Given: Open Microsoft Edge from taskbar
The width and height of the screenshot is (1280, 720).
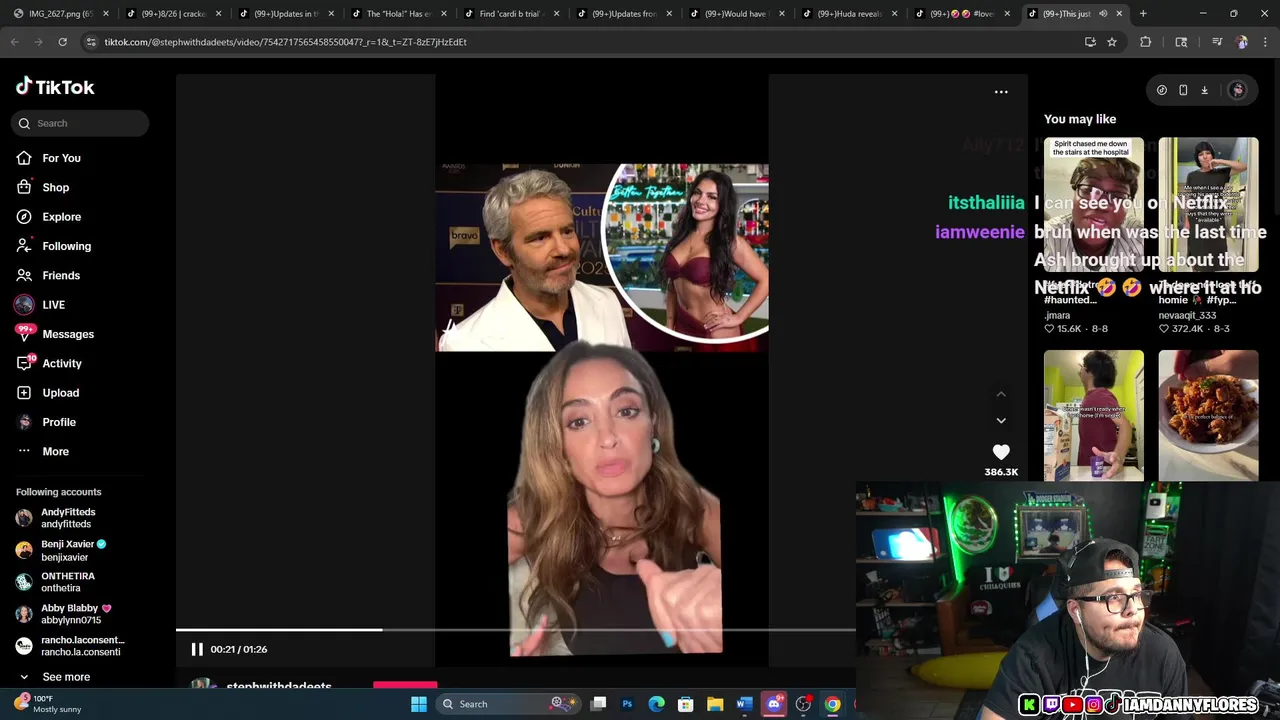Looking at the screenshot, I should 656,704.
